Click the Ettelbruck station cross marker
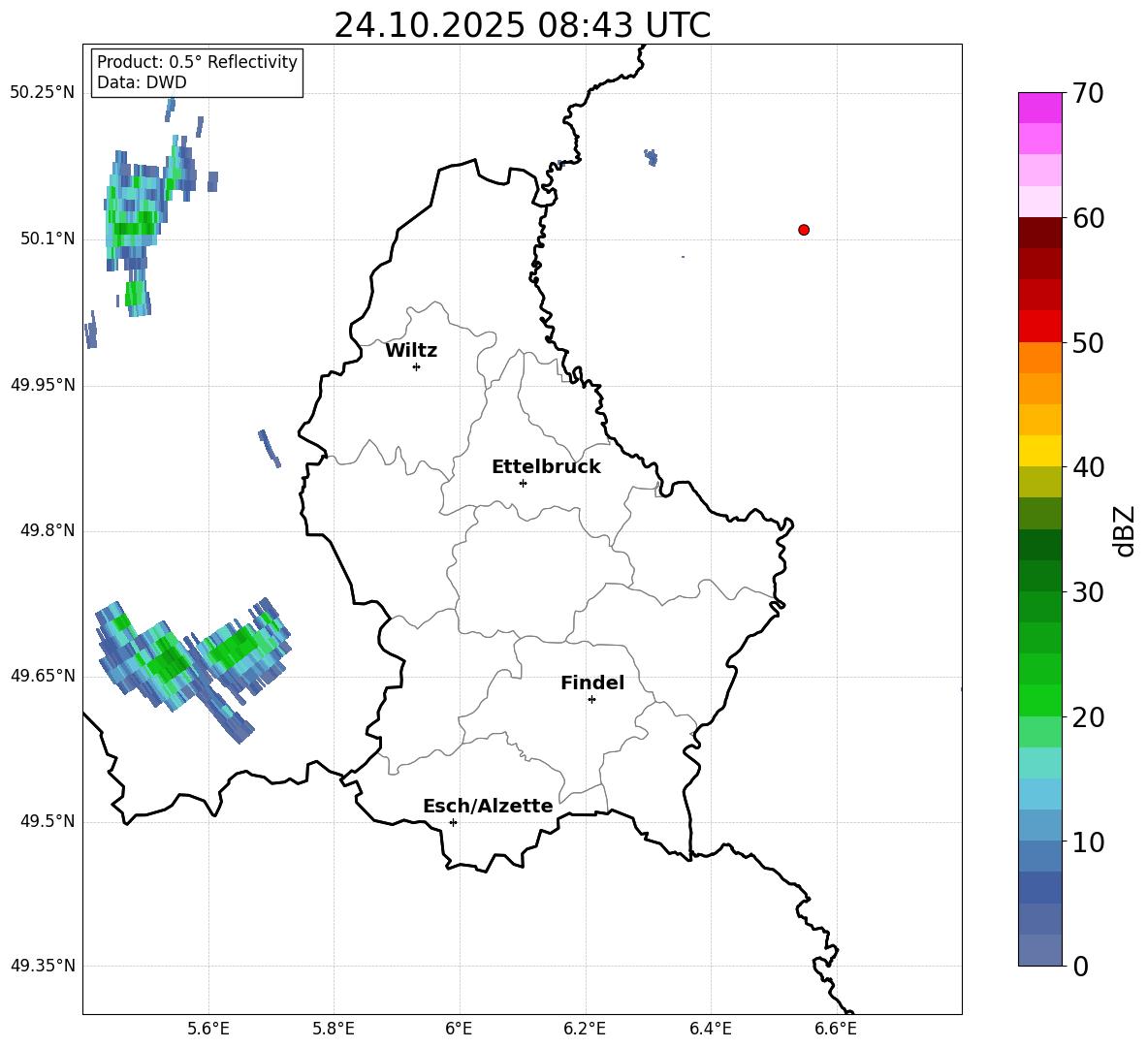1148x1048 pixels. click(x=523, y=483)
